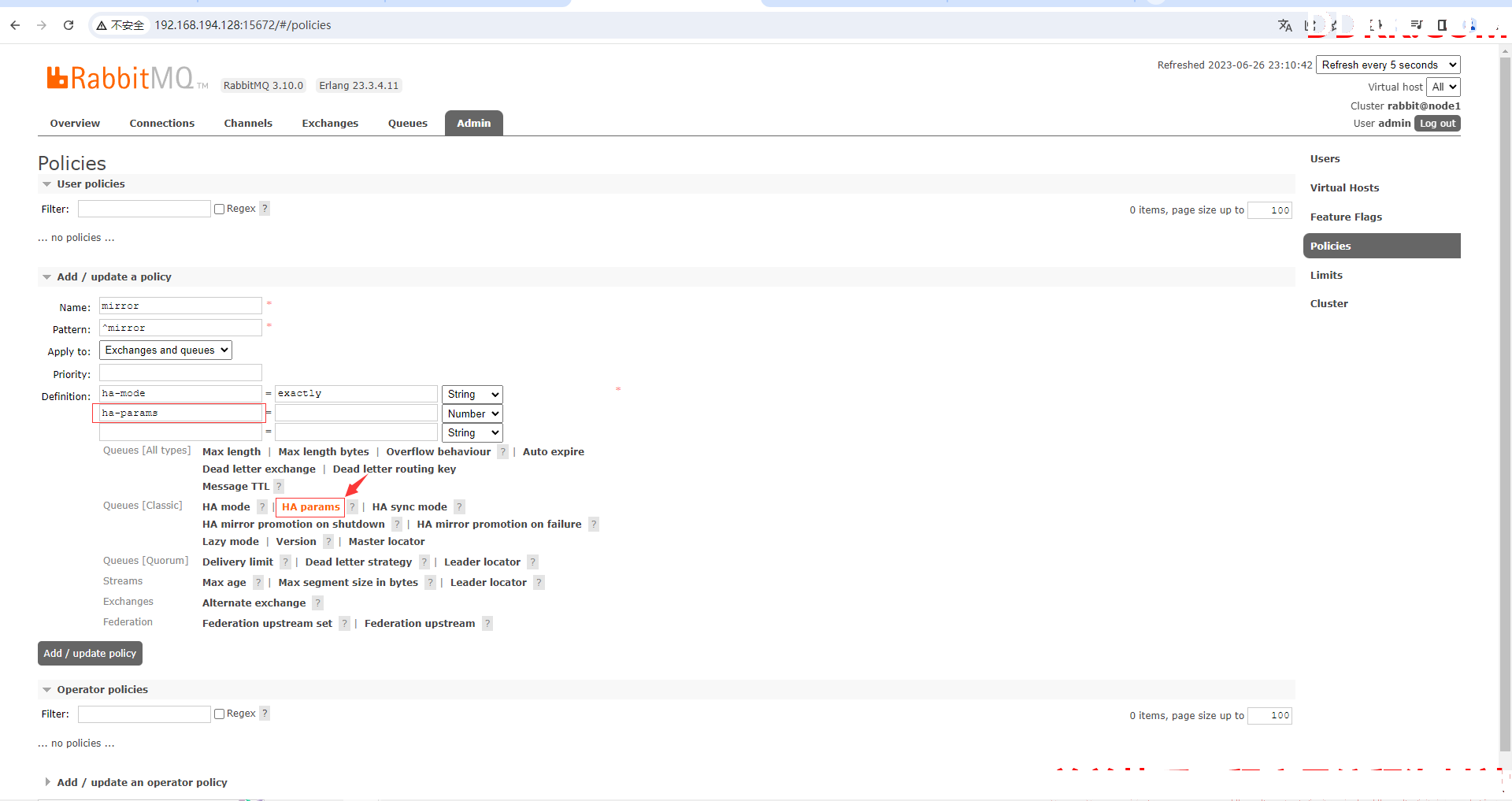Image resolution: width=1512 pixels, height=801 pixels.
Task: Open the Number type dropdown for ha-params
Action: 472,414
